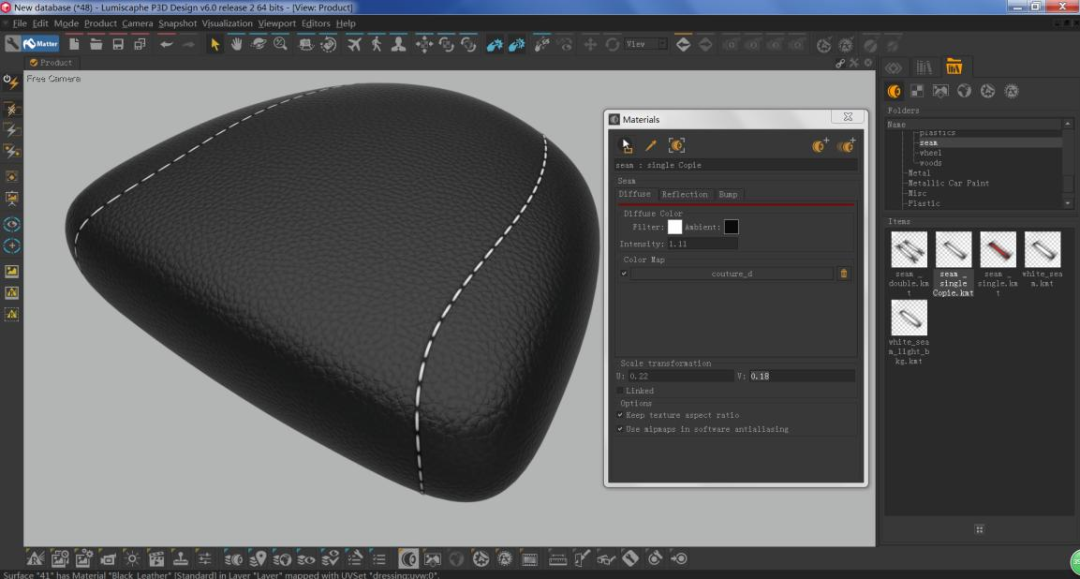Screen dimensions: 1080x579
Task: Click the save disk icon in toolbar
Action: pos(118,44)
